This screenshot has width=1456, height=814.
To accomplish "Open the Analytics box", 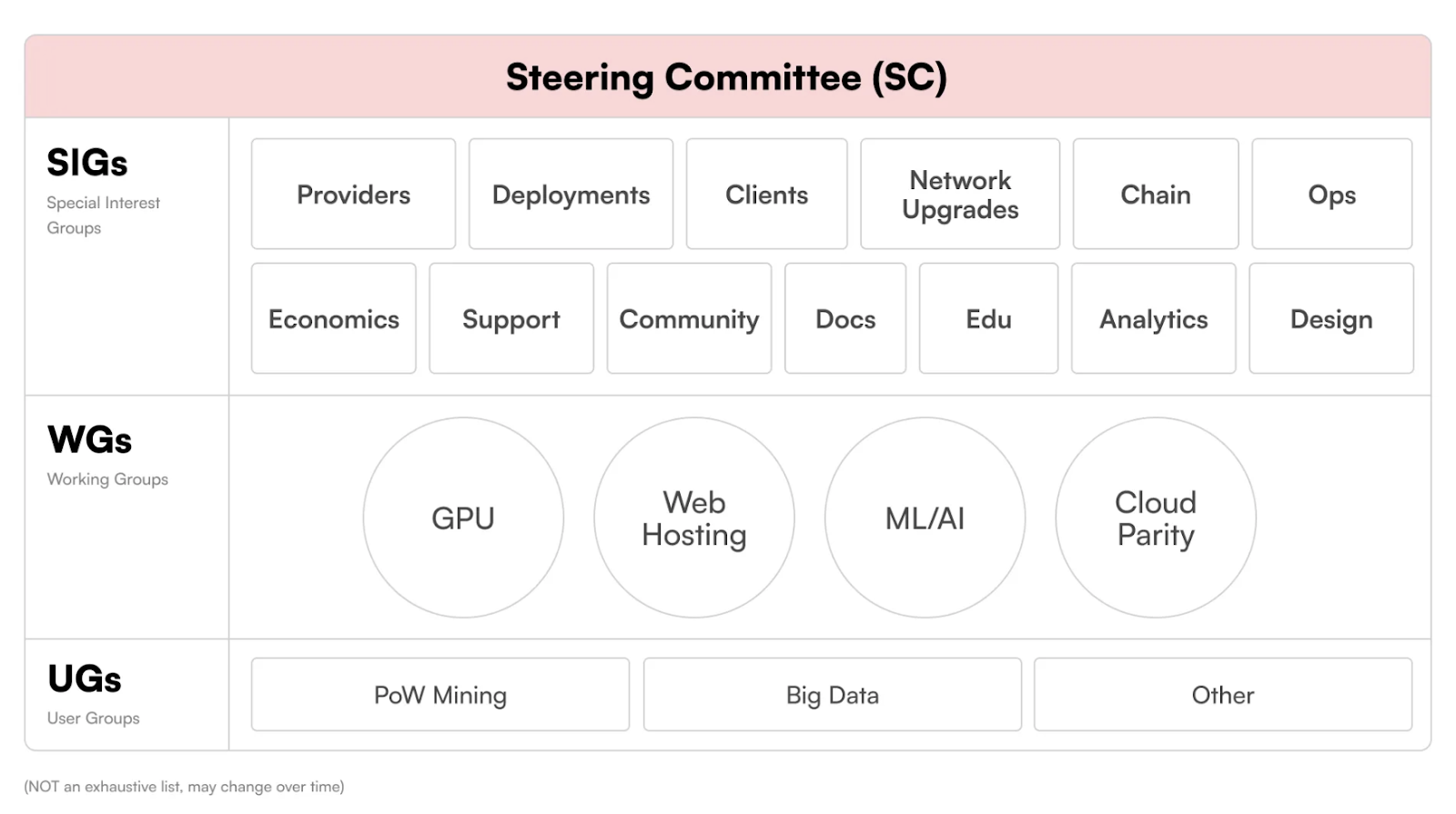I will [x=1153, y=319].
